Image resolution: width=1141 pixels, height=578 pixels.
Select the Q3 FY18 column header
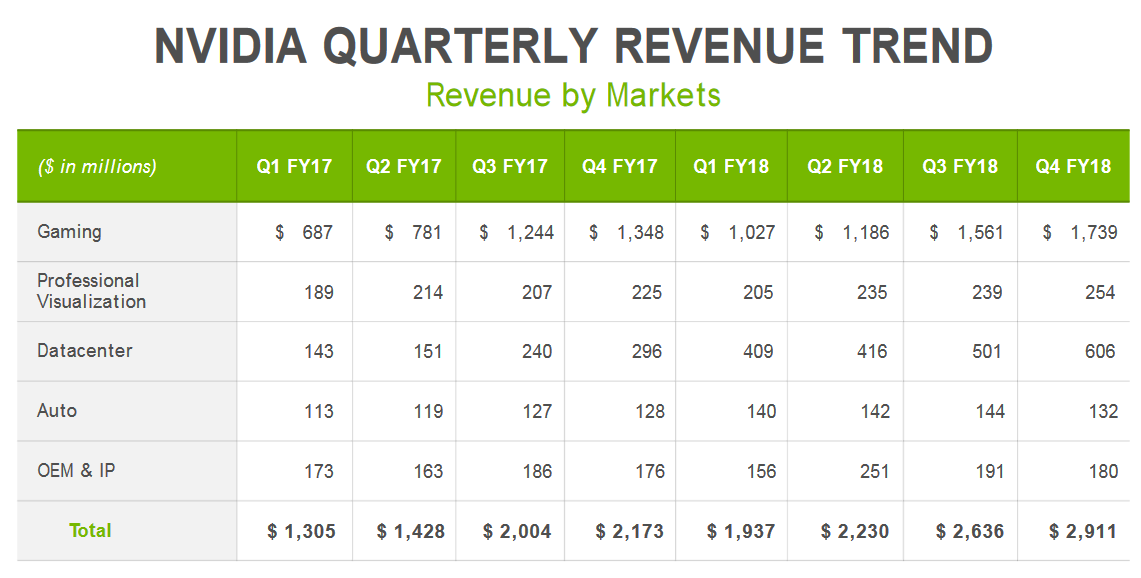click(960, 167)
